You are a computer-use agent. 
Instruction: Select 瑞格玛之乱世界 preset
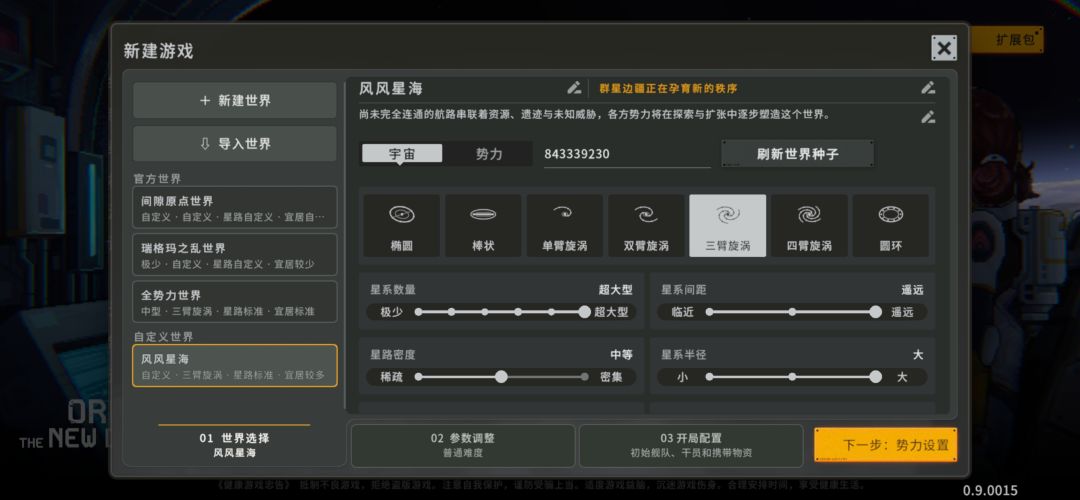click(235, 255)
